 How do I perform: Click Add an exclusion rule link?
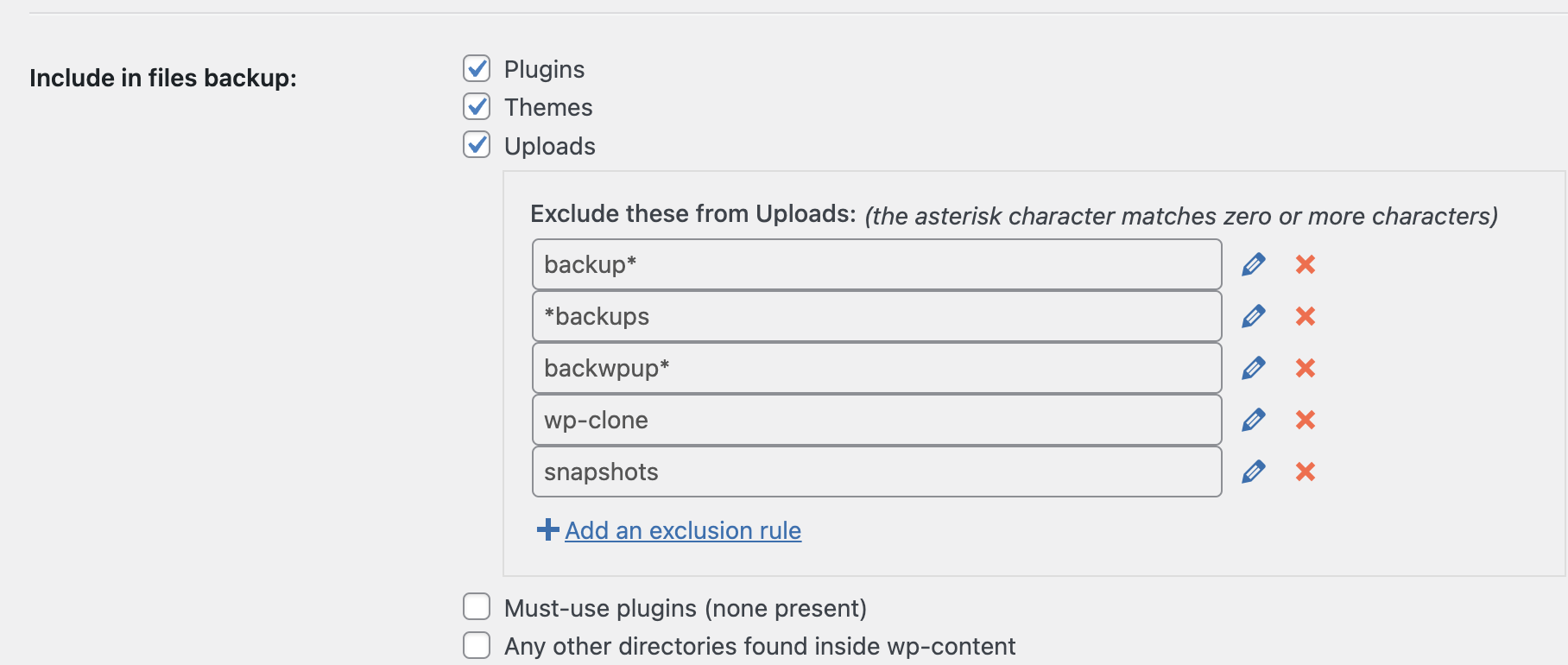(683, 530)
